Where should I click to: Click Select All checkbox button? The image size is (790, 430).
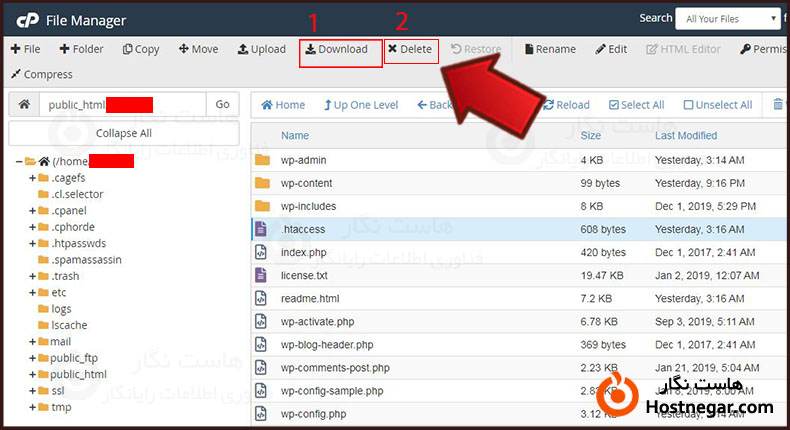pos(636,105)
